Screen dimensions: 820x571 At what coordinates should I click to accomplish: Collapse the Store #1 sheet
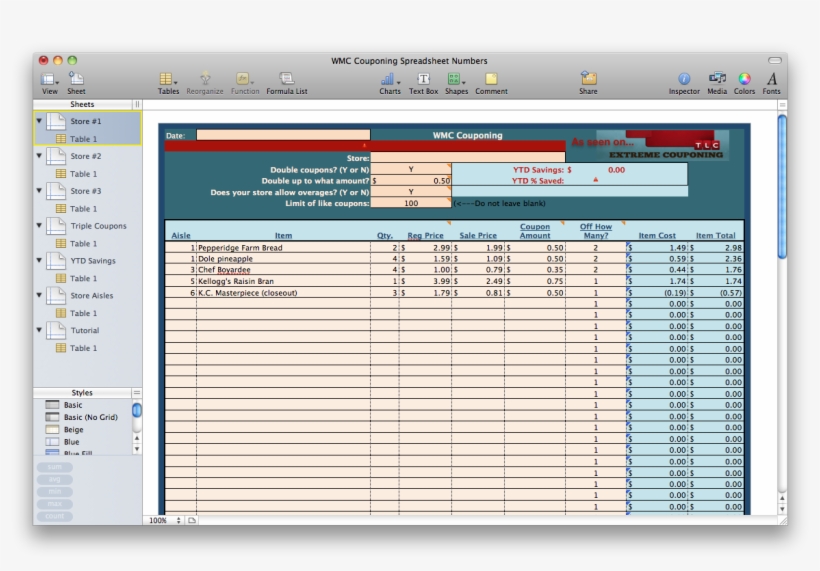tap(39, 121)
